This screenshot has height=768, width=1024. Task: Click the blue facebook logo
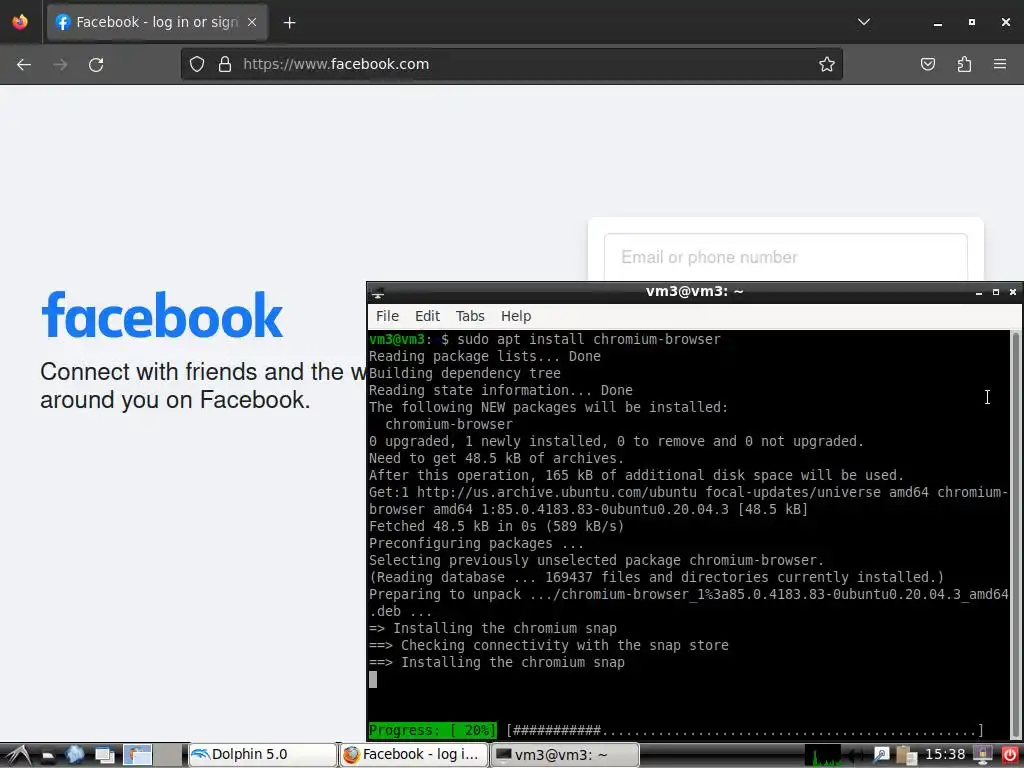(x=162, y=315)
